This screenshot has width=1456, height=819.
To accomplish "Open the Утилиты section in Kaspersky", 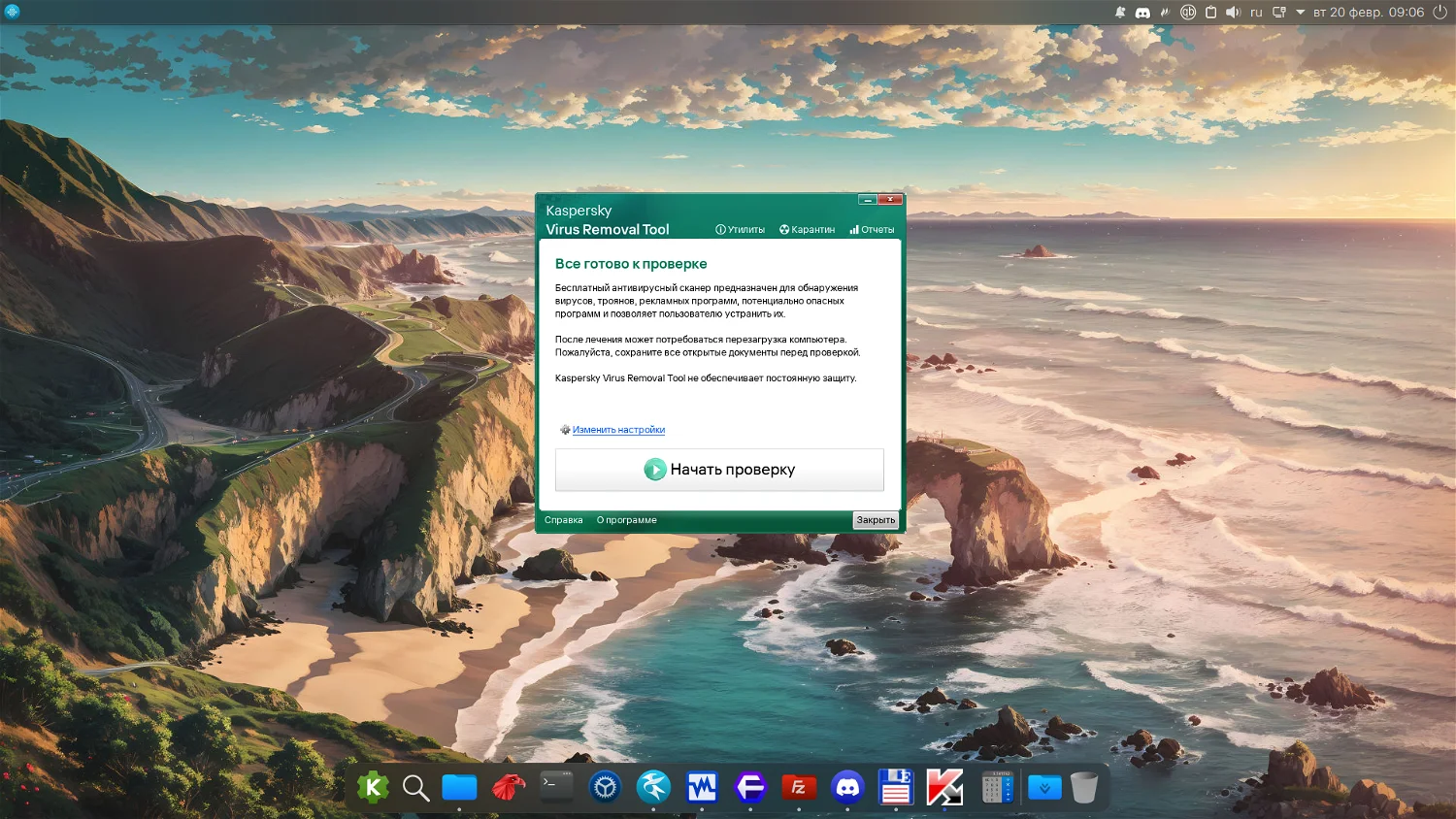I will pos(741,230).
